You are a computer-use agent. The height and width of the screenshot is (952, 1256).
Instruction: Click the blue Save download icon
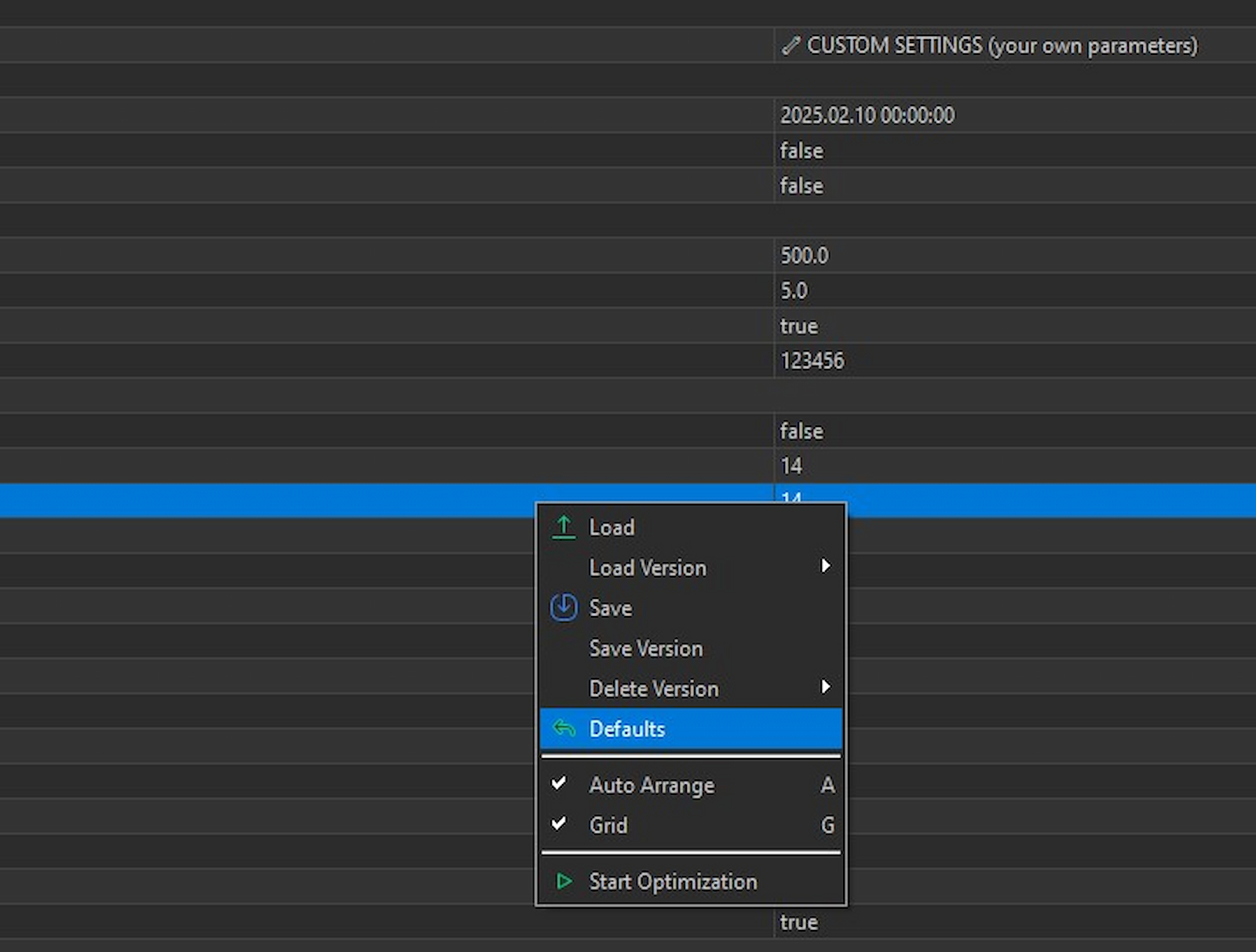(564, 607)
